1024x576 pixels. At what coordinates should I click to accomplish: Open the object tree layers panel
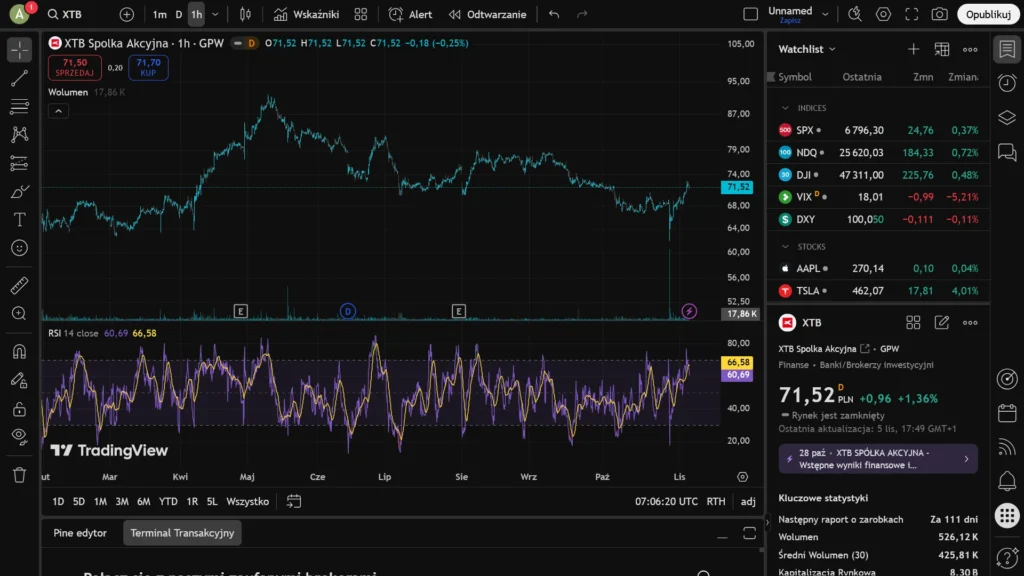(x=1007, y=117)
